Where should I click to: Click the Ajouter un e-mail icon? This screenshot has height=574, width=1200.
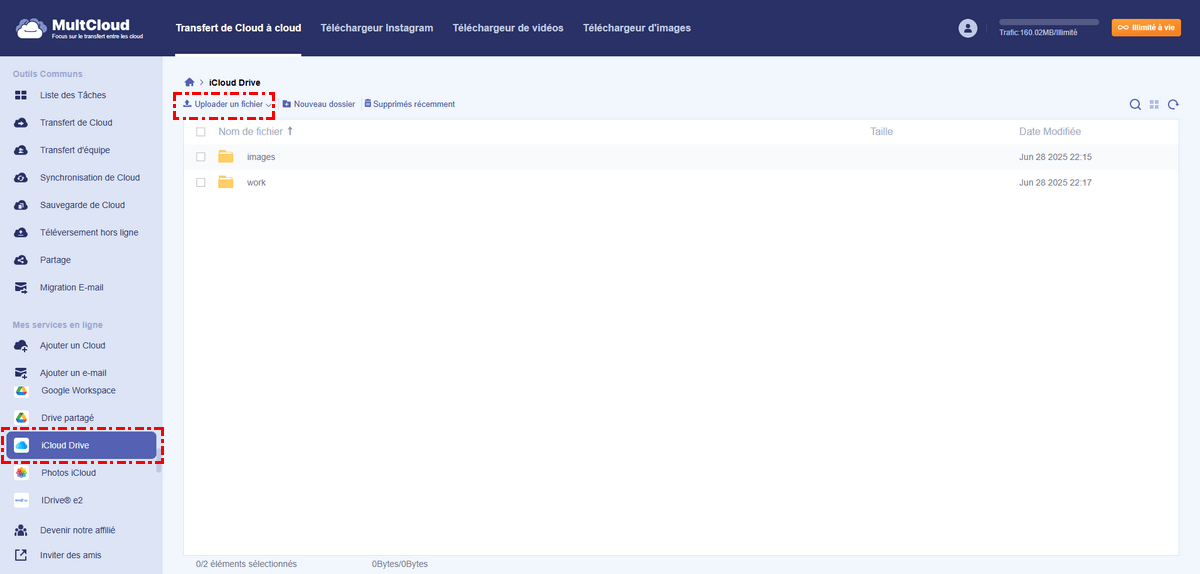(x=21, y=373)
